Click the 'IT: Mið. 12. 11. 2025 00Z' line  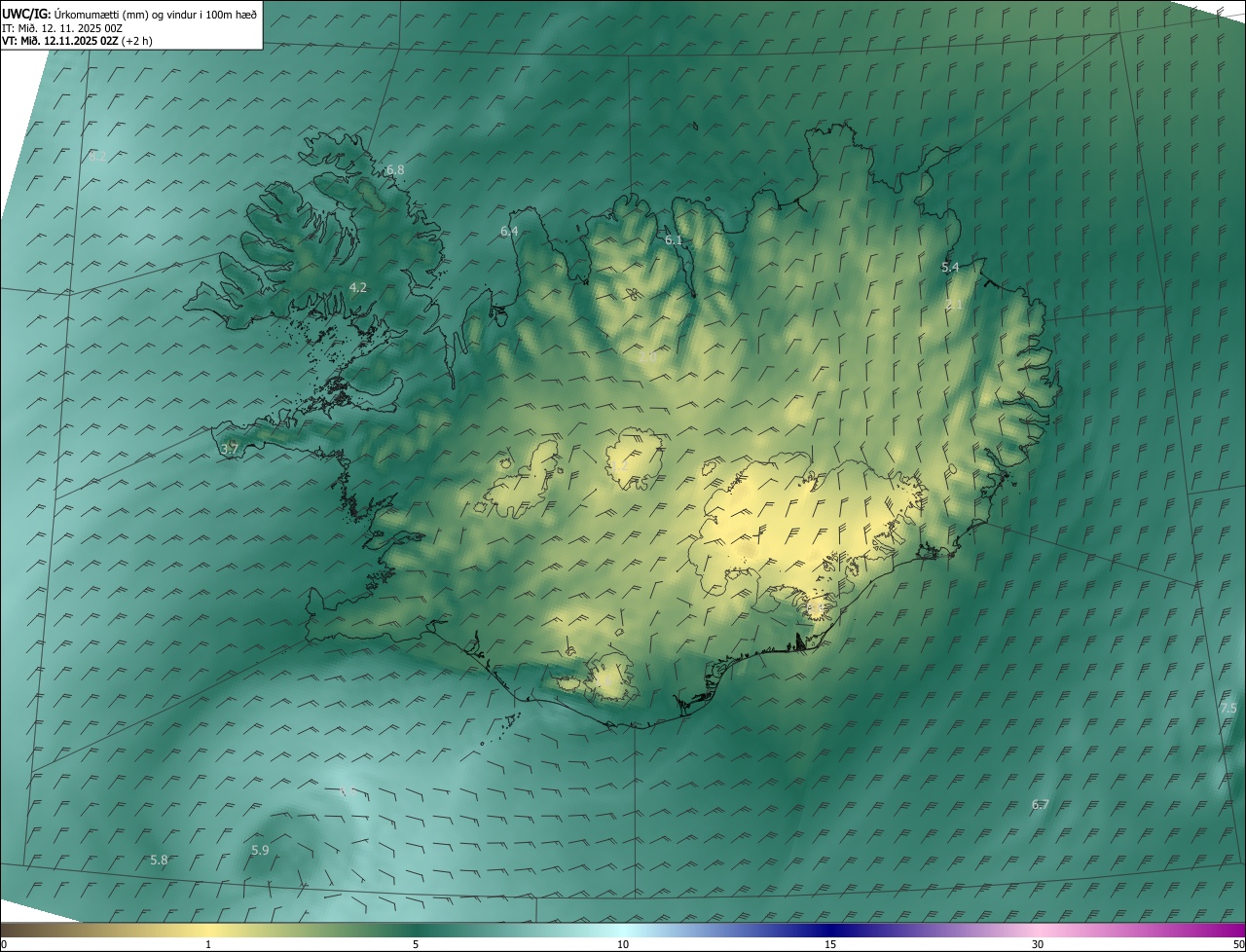coord(61,28)
